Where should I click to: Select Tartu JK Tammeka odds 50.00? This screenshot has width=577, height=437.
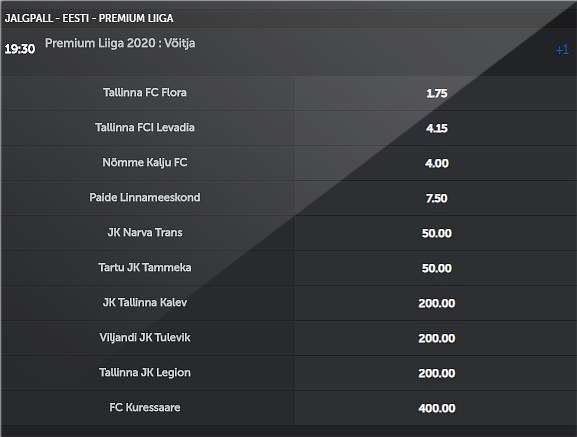point(436,268)
